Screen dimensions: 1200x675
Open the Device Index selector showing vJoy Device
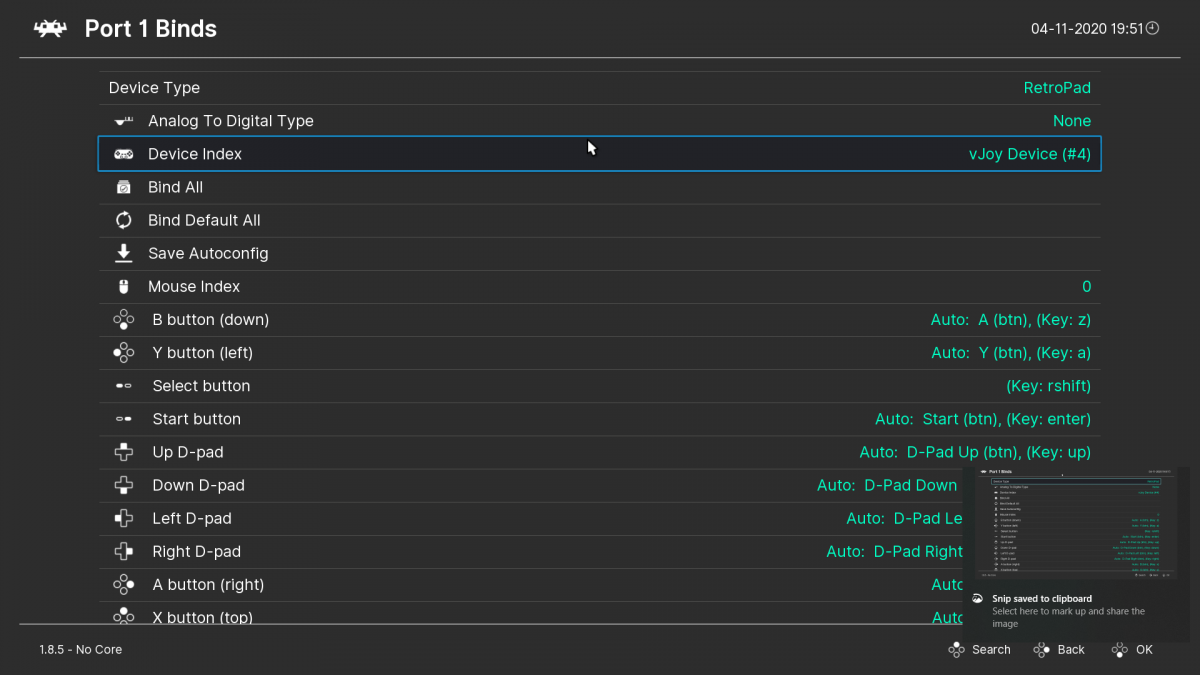coord(600,153)
